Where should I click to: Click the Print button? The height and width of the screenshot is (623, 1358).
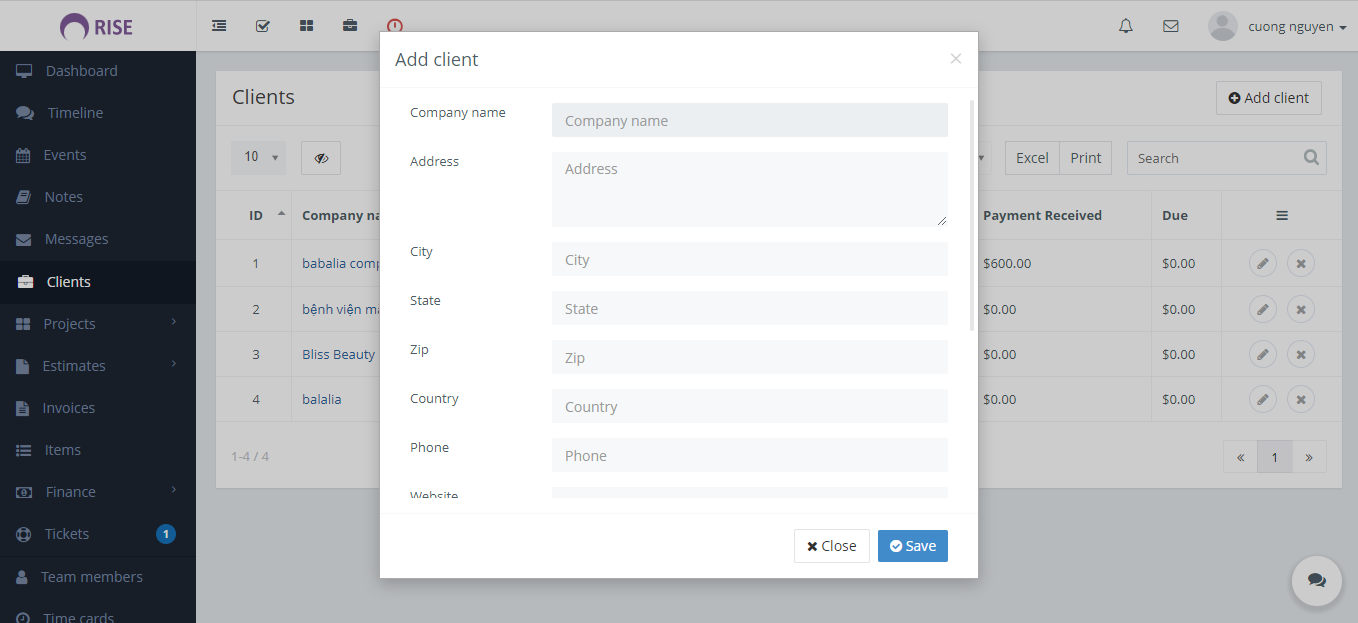[x=1086, y=158]
